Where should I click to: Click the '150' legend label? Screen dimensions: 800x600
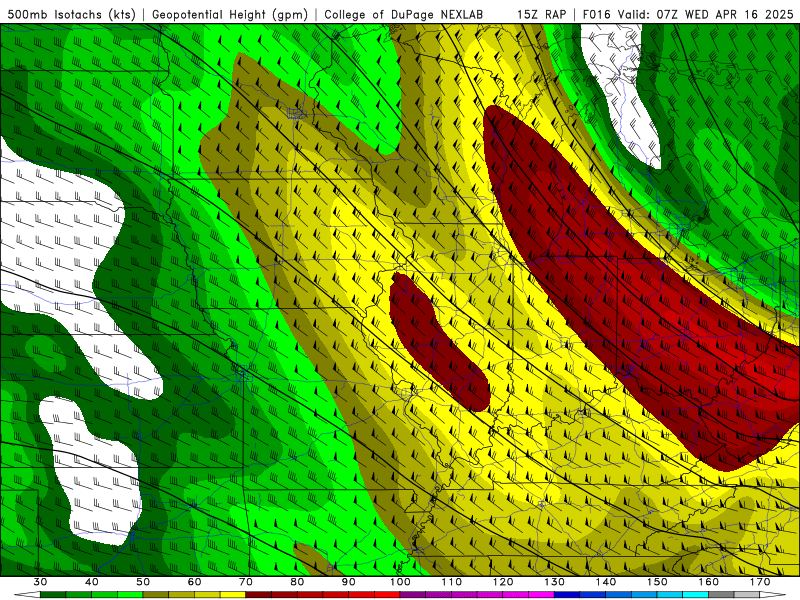pyautogui.click(x=657, y=582)
